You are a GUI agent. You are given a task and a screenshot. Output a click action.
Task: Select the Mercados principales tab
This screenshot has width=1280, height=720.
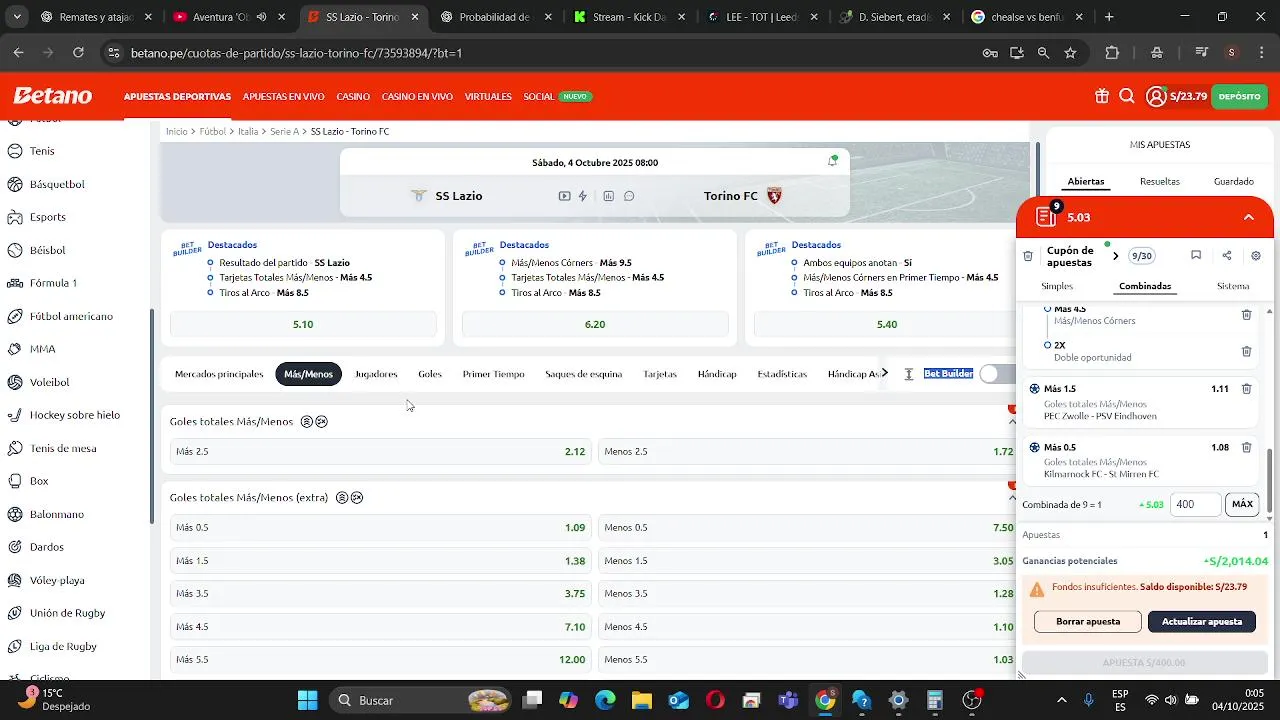[x=219, y=374]
